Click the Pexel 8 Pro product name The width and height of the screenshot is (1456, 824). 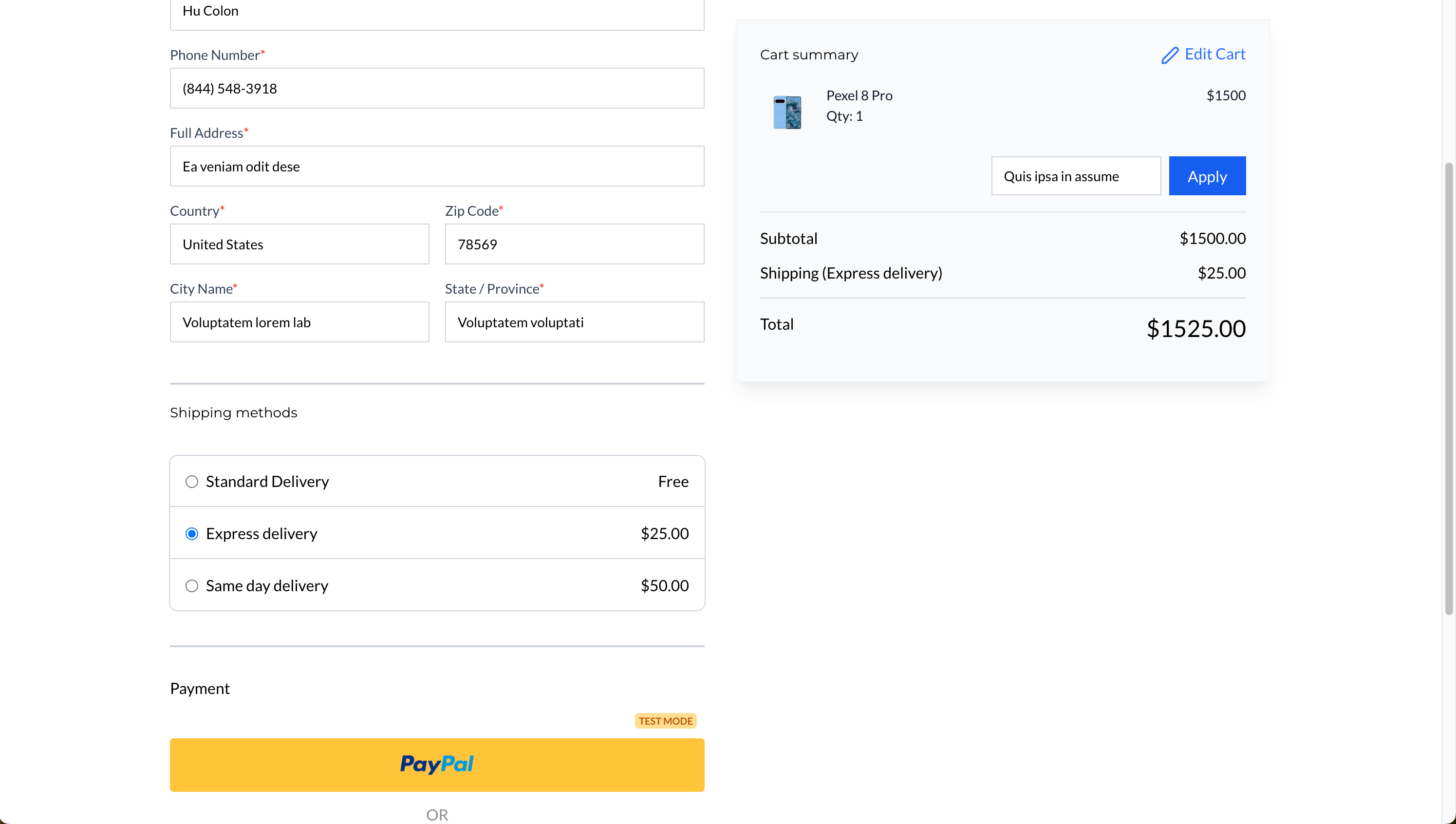click(x=859, y=95)
